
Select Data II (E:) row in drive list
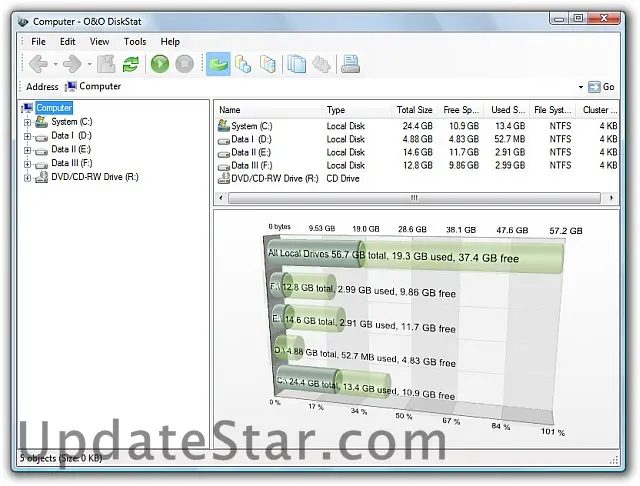click(417, 152)
